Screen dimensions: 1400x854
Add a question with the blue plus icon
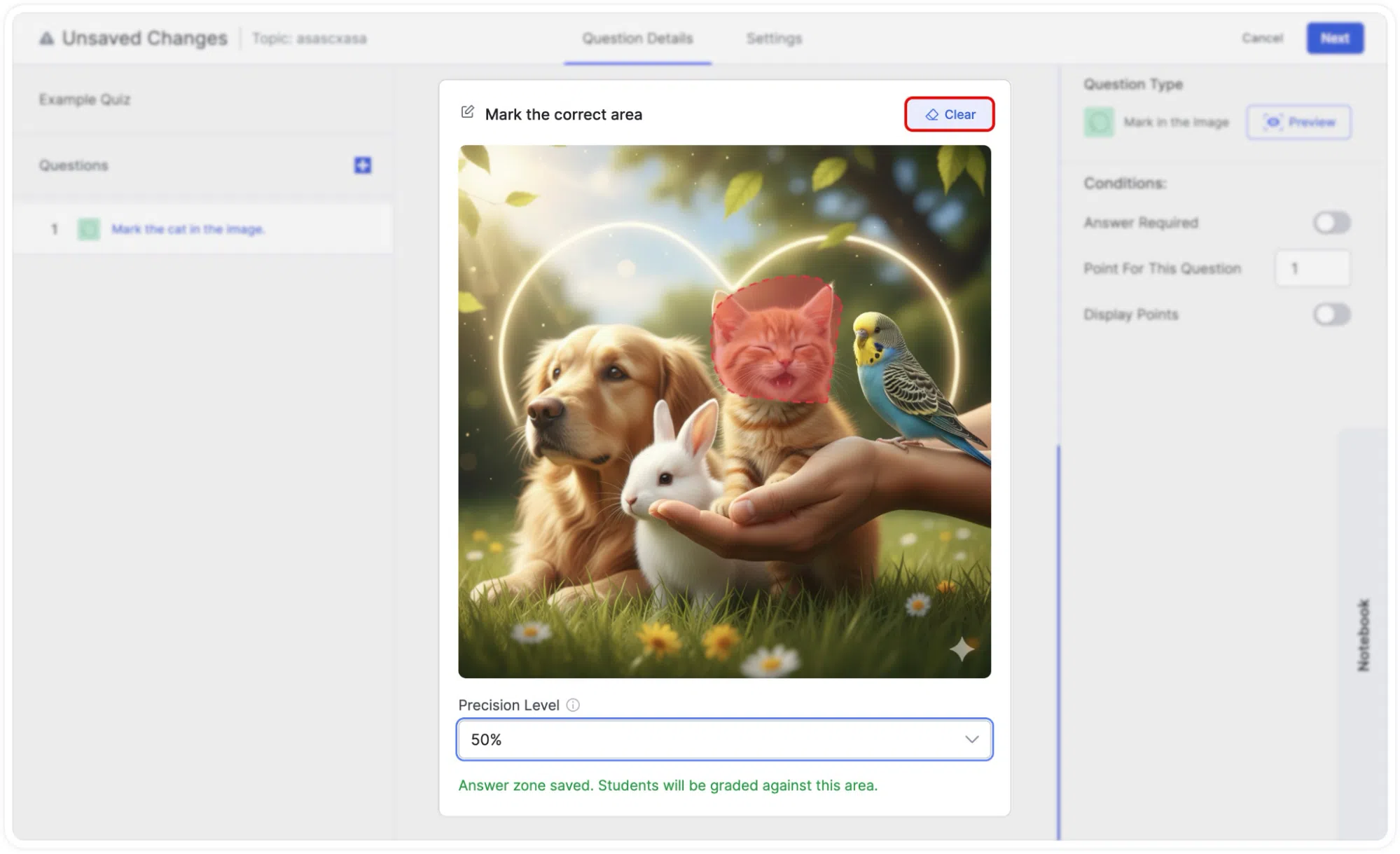click(363, 165)
